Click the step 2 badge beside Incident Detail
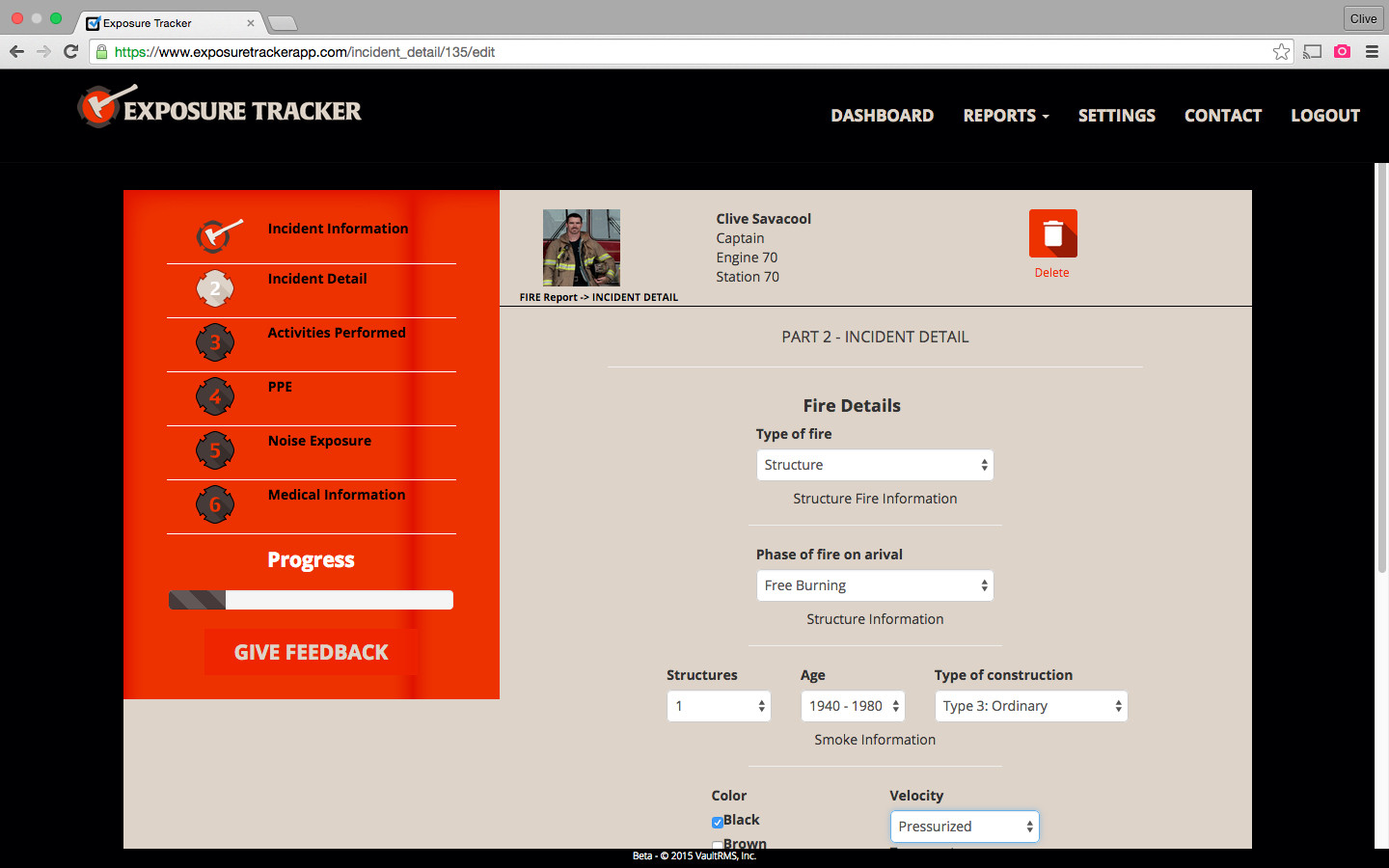 click(215, 288)
